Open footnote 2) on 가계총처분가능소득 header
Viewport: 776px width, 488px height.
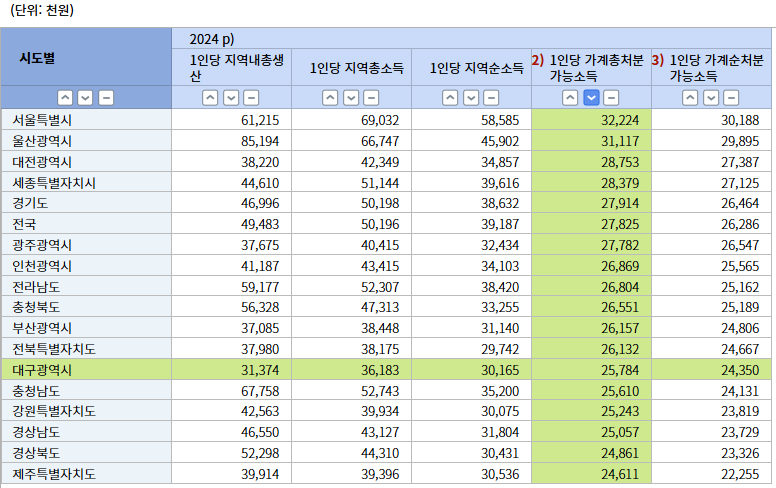(537, 60)
